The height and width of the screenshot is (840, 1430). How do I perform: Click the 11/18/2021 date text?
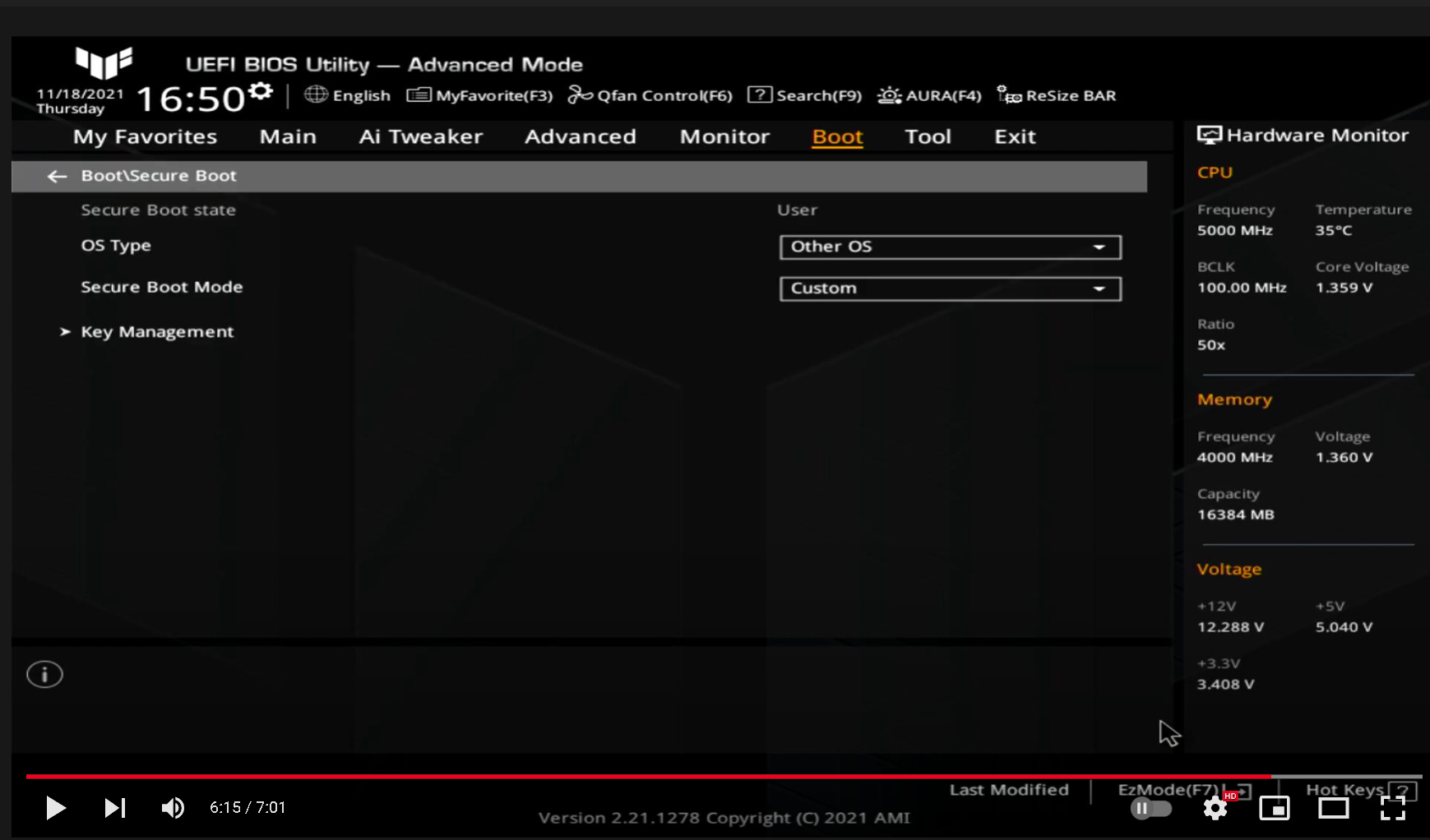(81, 94)
